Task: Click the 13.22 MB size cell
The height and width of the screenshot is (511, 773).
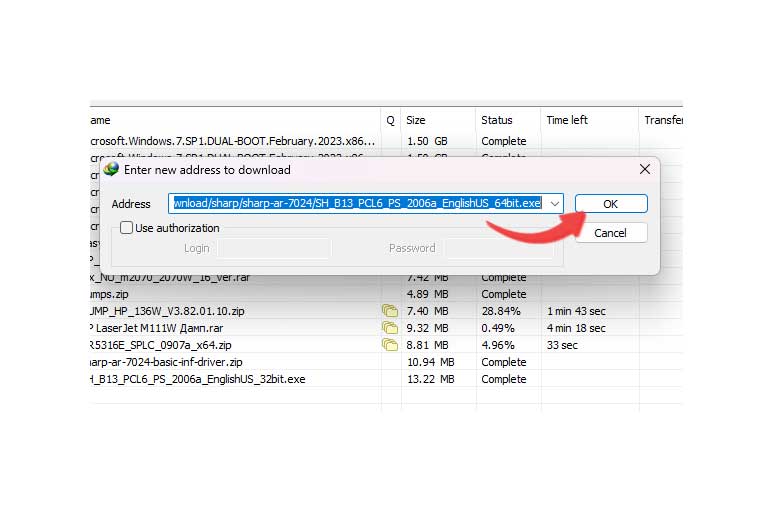Action: pyautogui.click(x=430, y=379)
